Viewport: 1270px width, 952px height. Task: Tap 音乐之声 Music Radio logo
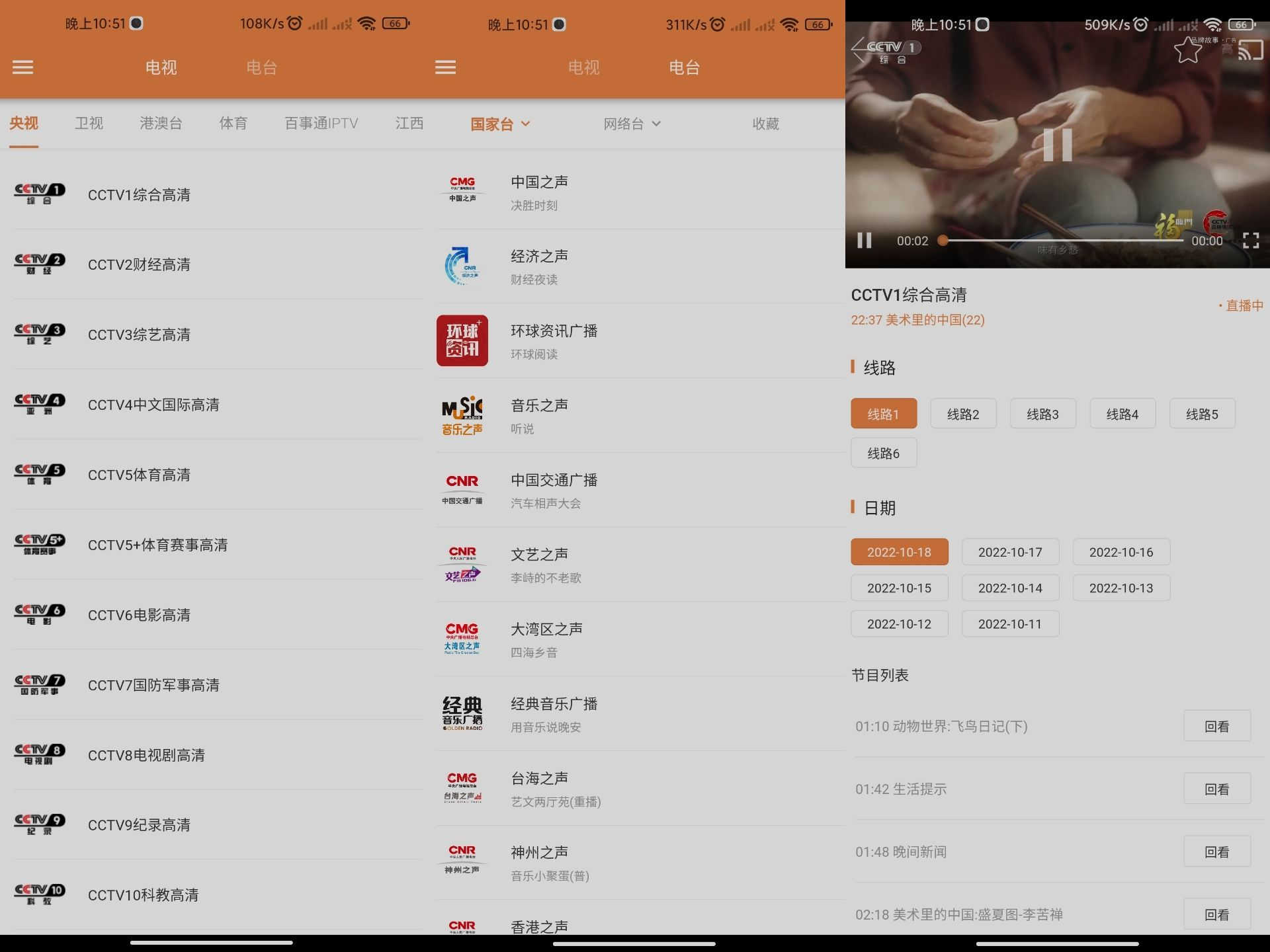462,415
